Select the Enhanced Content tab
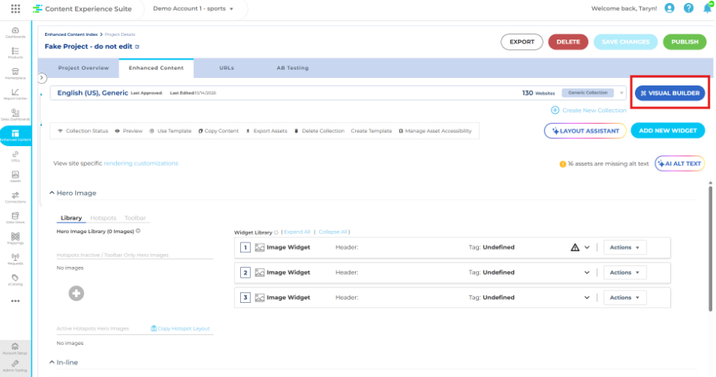Viewport: 716px width, 377px height. coord(156,68)
